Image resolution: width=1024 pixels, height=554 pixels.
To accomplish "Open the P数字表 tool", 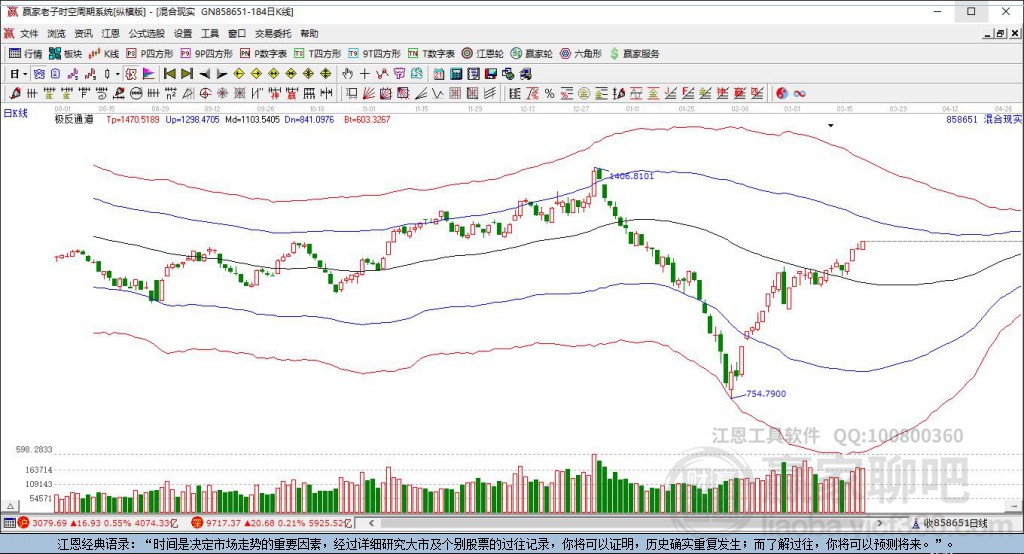I will point(263,54).
